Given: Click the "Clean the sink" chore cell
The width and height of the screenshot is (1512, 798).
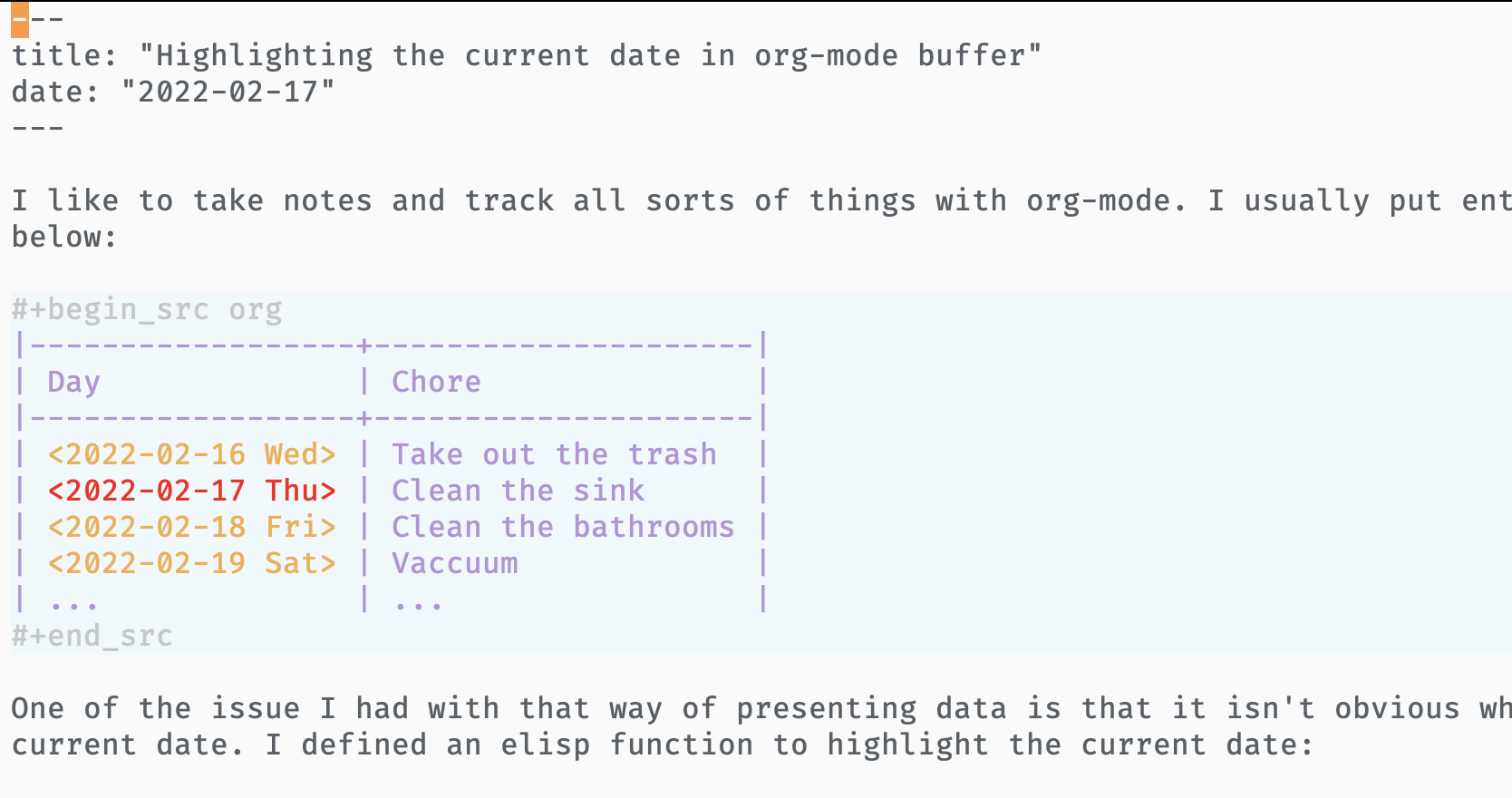Looking at the screenshot, I should 518,491.
